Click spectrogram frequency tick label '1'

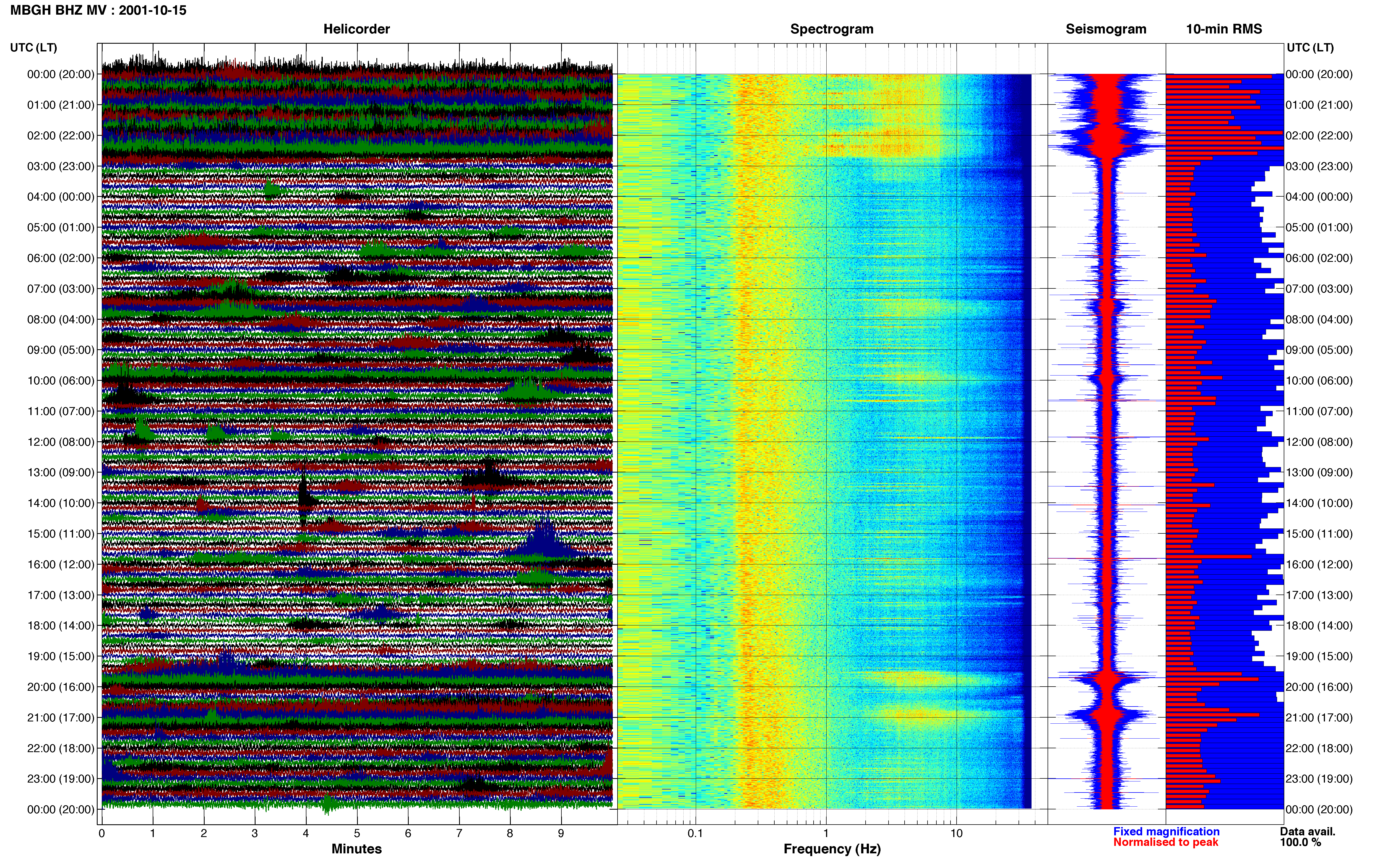[x=826, y=833]
